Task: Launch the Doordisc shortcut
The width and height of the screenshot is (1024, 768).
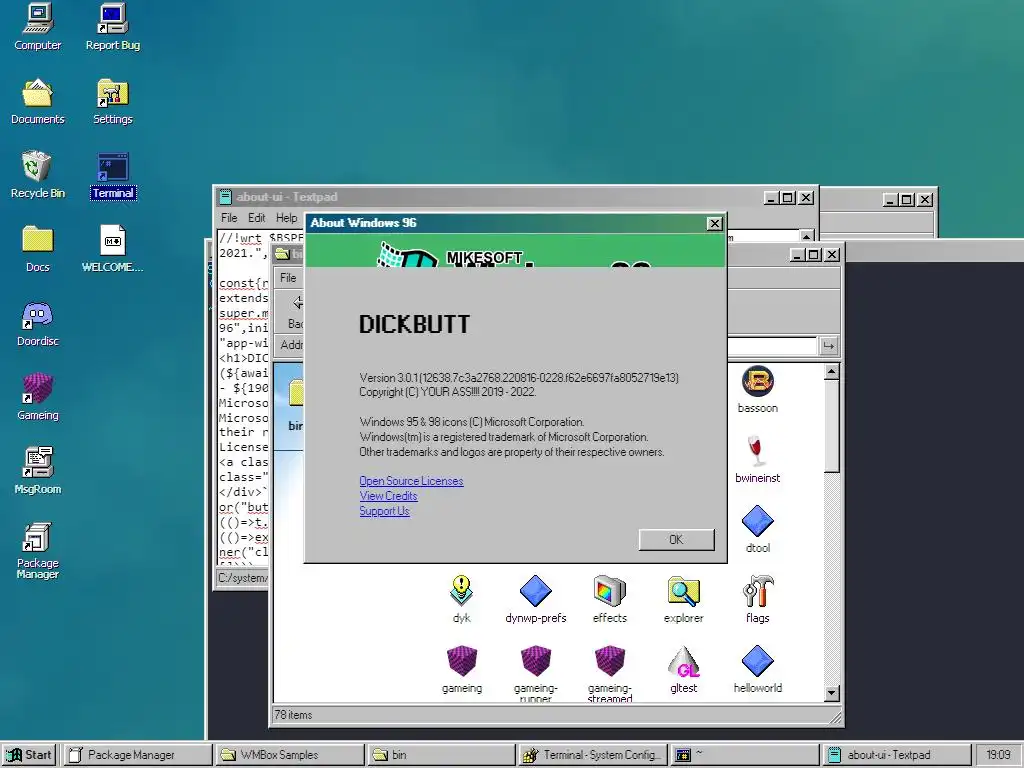Action: click(x=37, y=323)
